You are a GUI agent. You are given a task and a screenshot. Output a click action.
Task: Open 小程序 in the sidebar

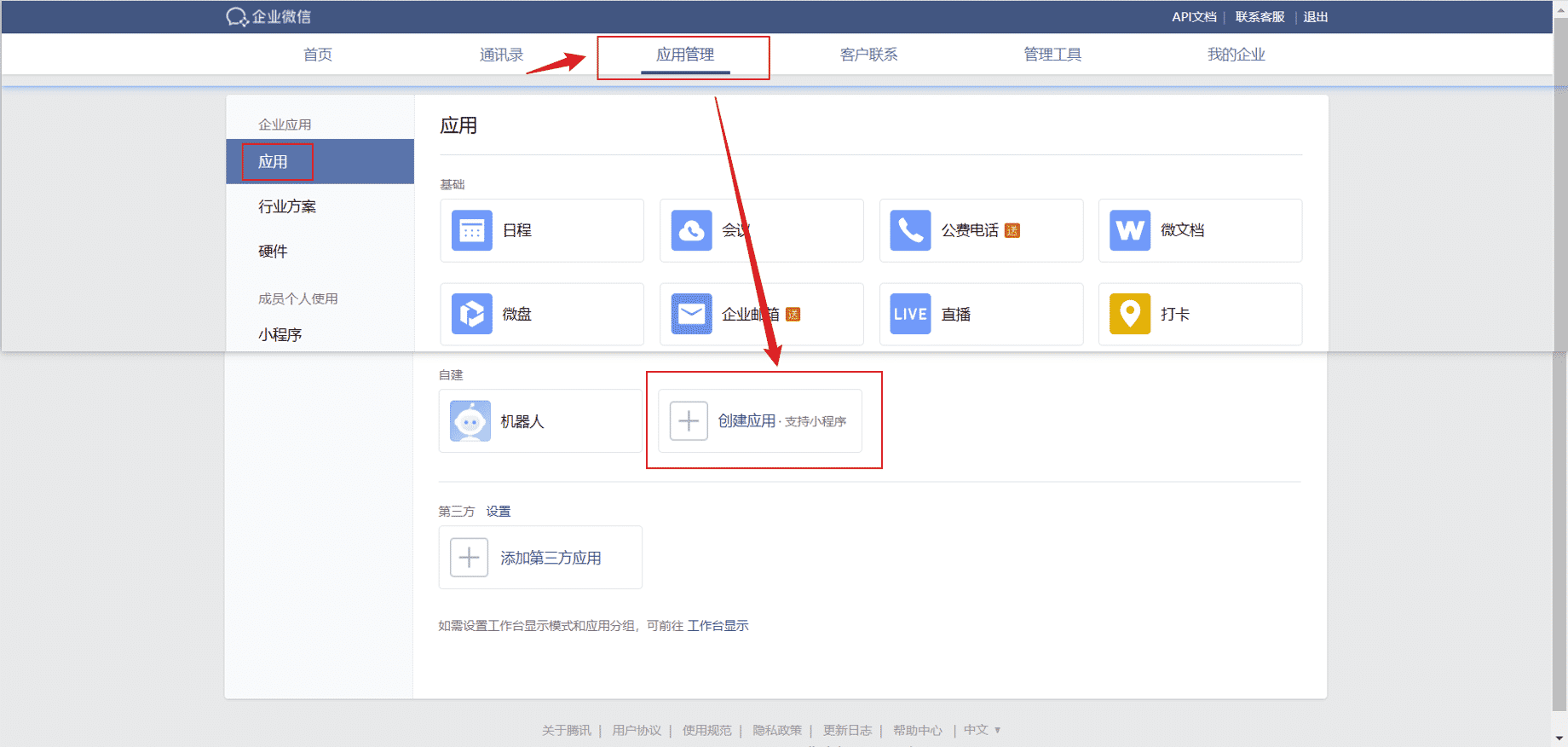[x=280, y=334]
